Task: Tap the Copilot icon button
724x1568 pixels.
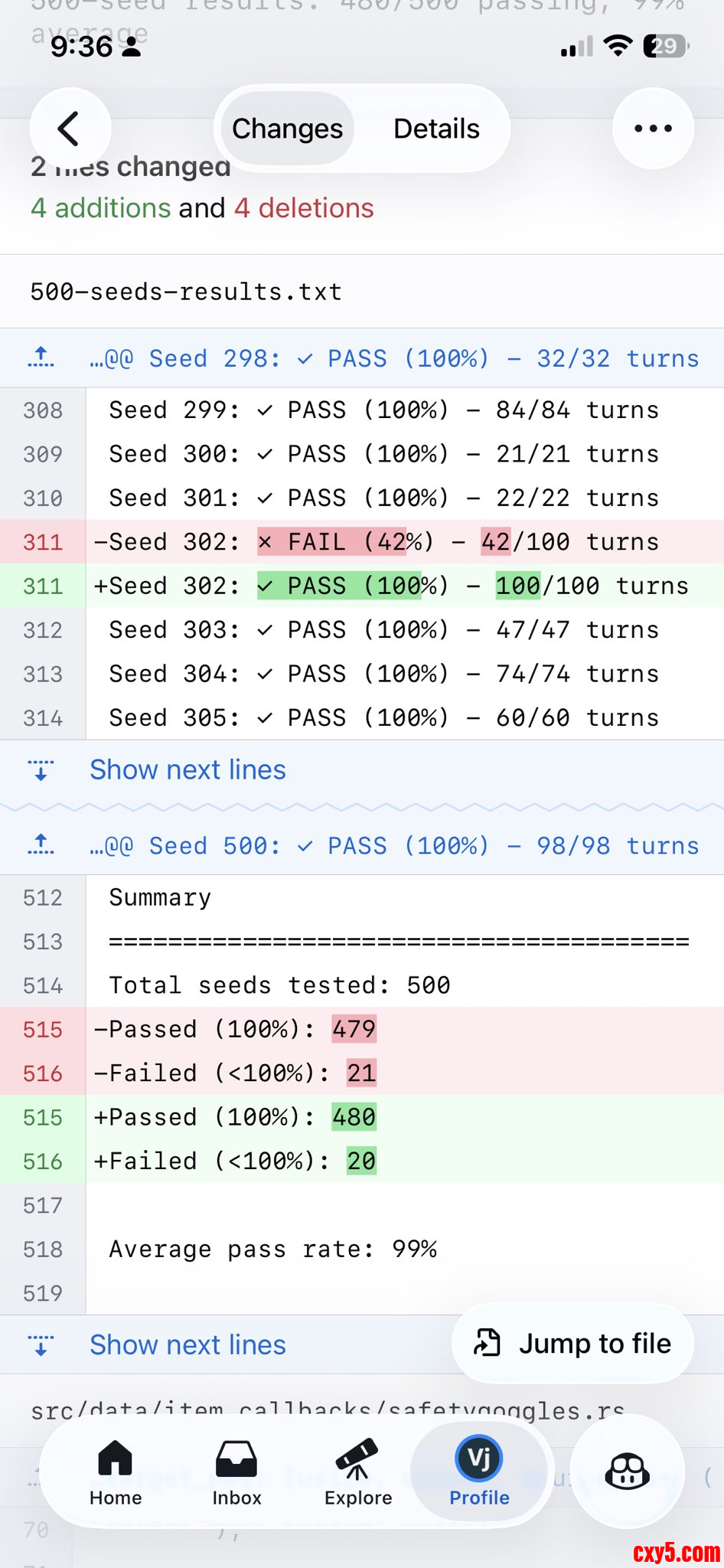Action: point(627,1472)
